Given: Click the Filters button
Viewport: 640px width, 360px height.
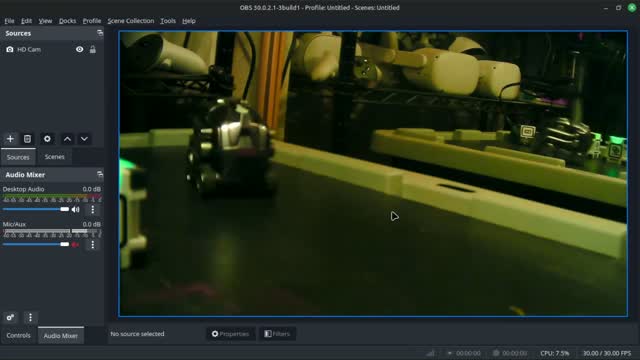Looking at the screenshot, I should [277, 333].
